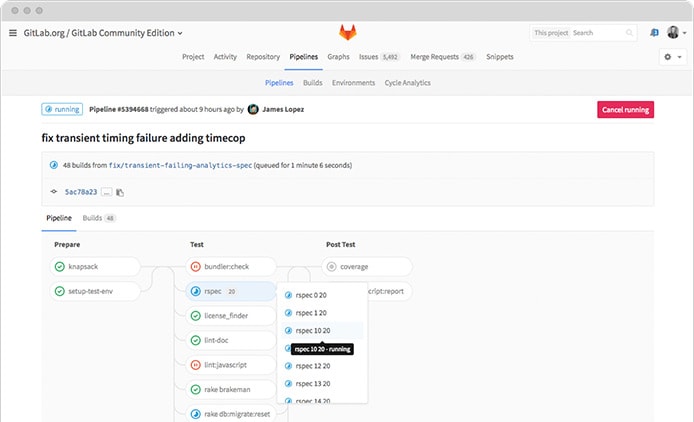Open the fix/transient-failing-analytics-spec branch link
Viewport: 694px width, 422px height.
coord(180,165)
